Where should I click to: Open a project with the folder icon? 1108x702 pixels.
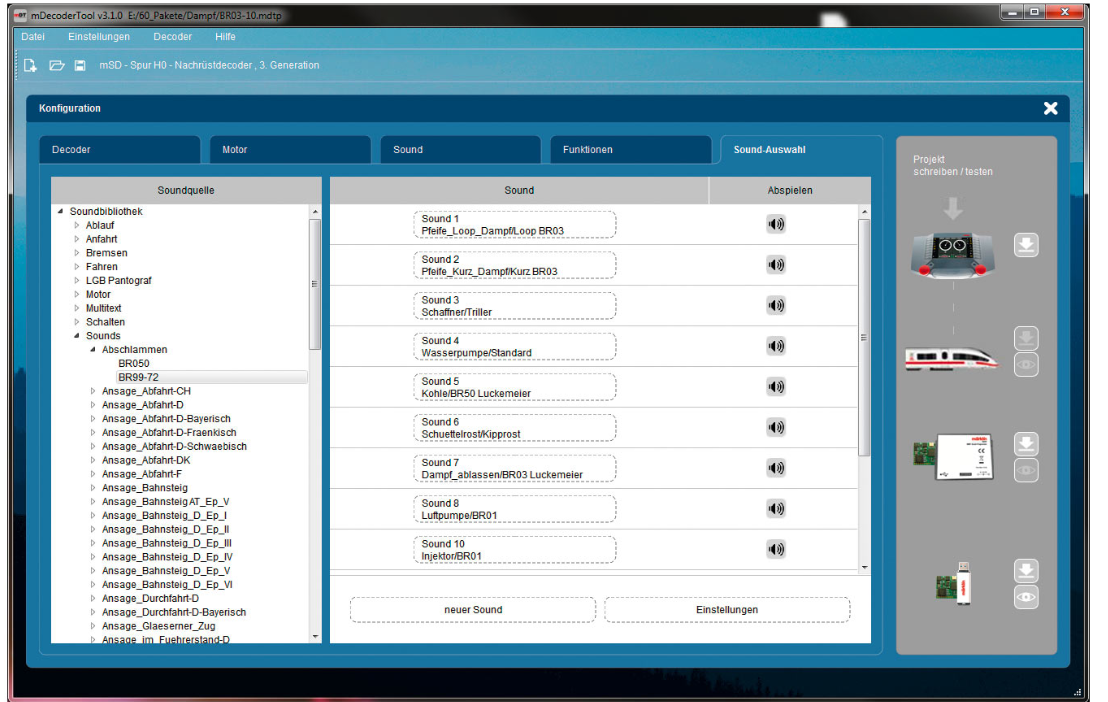[x=57, y=65]
